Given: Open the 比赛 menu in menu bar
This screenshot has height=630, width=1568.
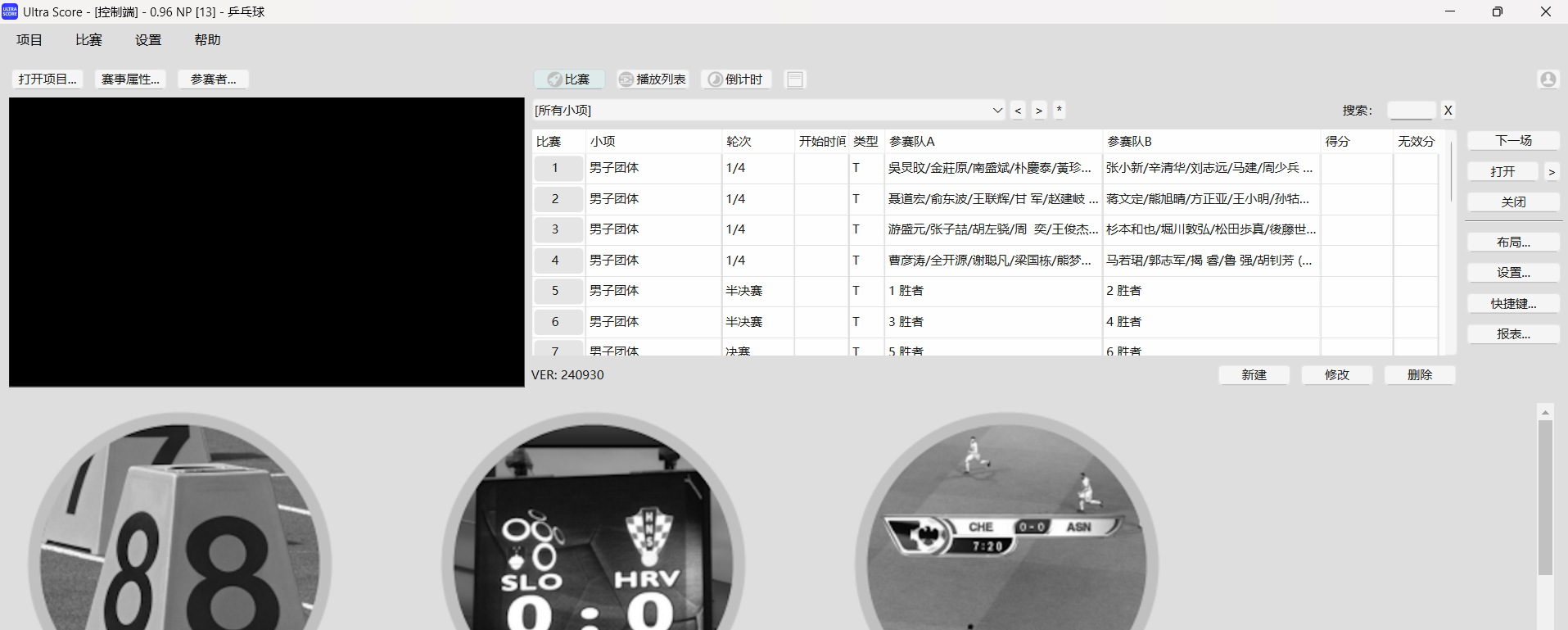Looking at the screenshot, I should (88, 40).
